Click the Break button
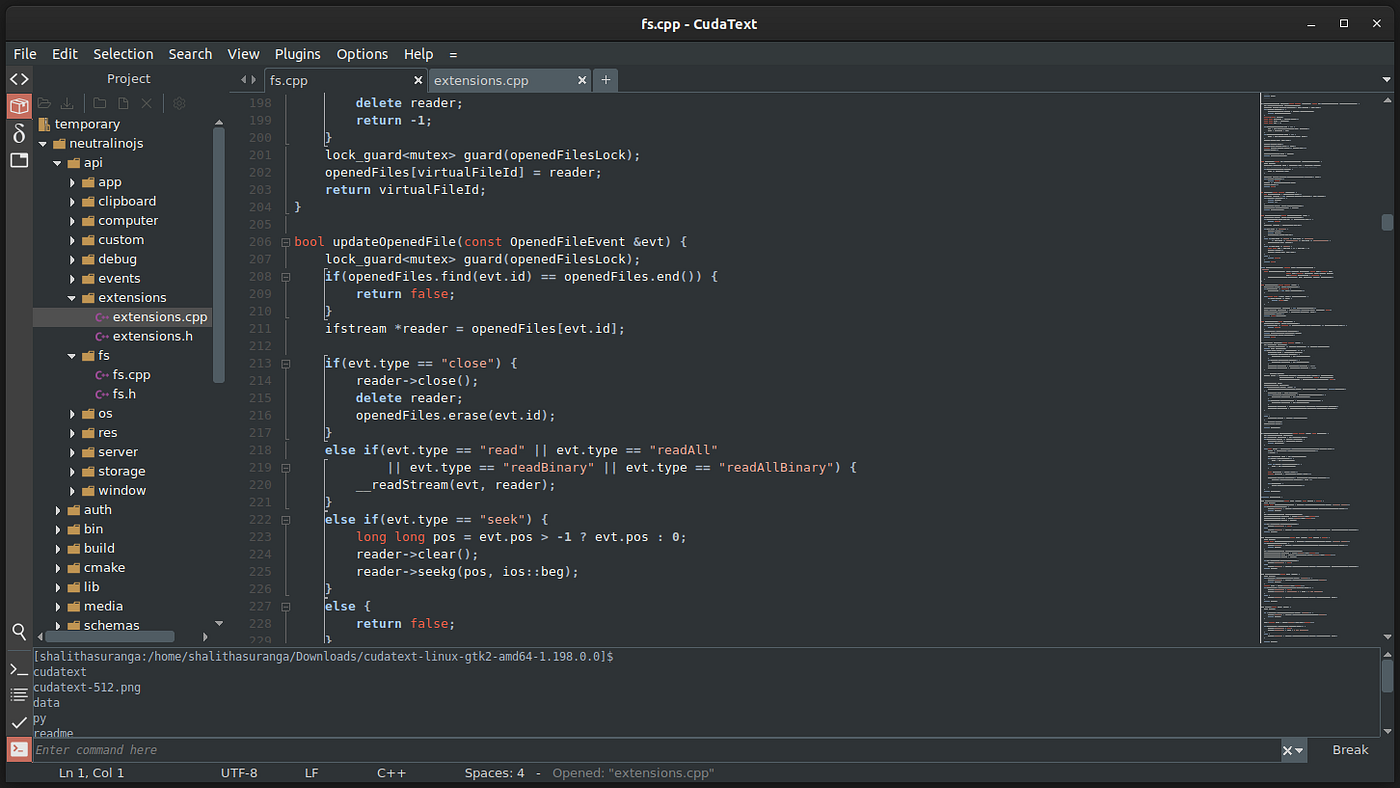Viewport: 1400px width, 788px height. [1350, 750]
